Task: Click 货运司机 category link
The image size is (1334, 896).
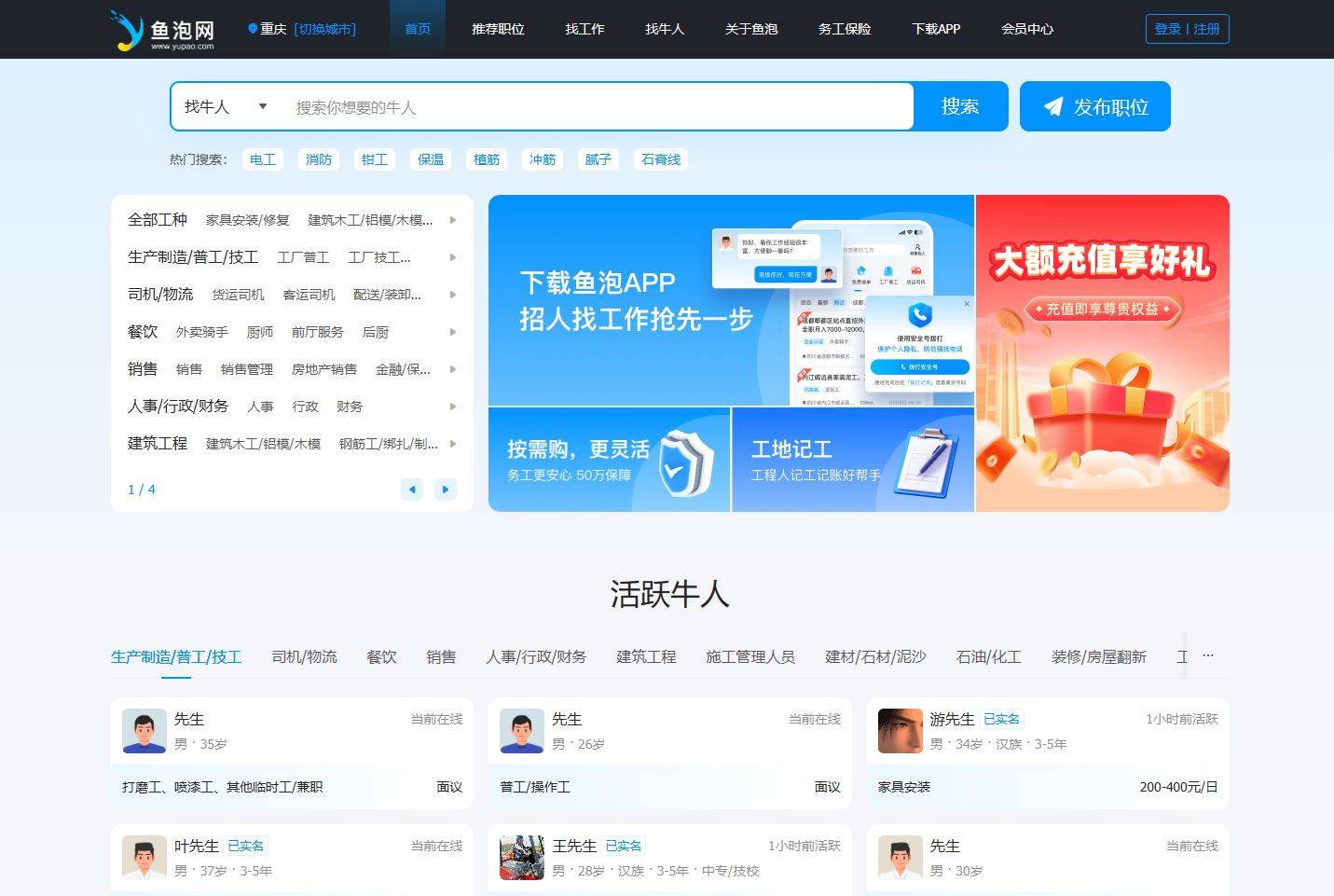Action: pyautogui.click(x=238, y=295)
